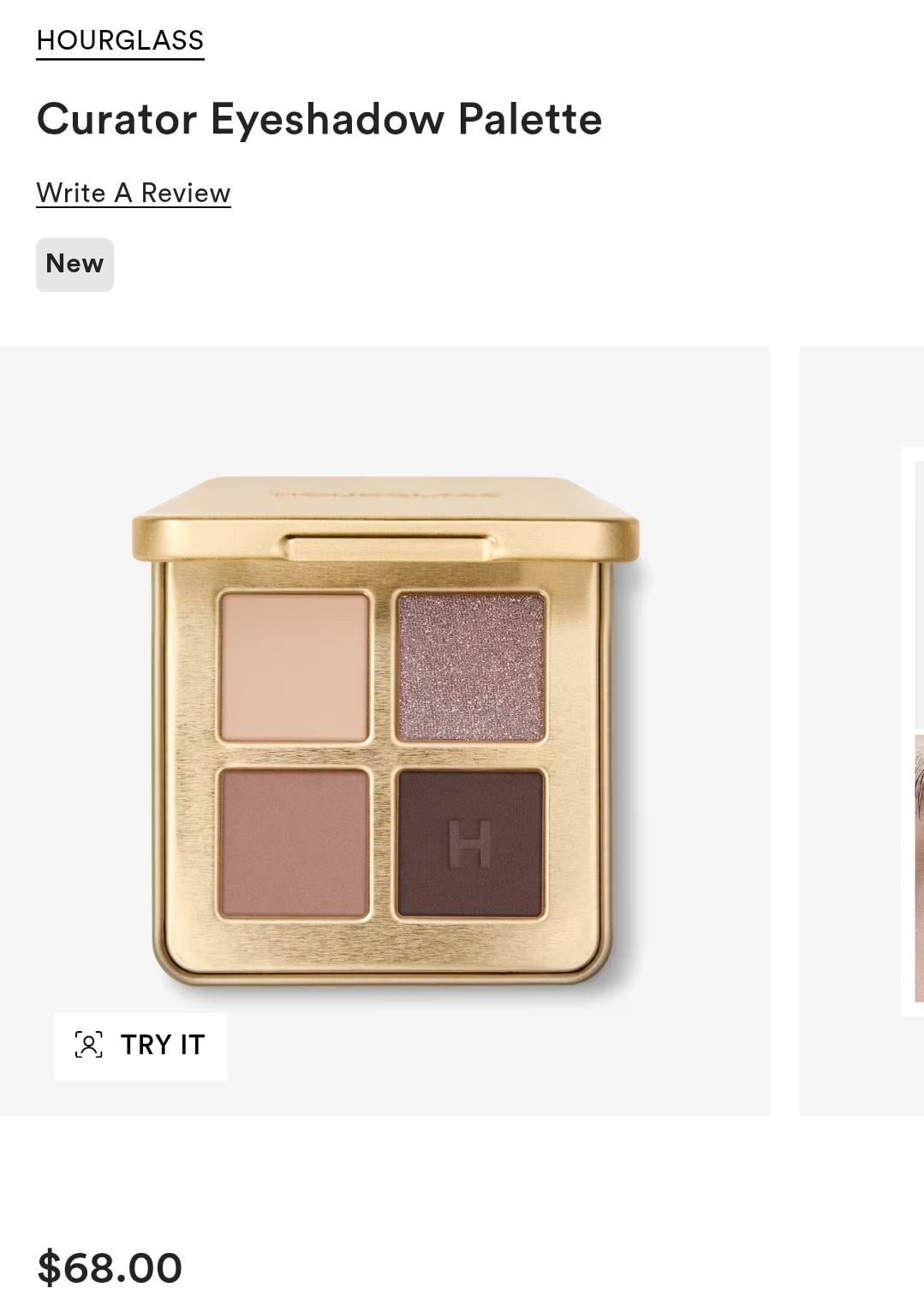924x1294 pixels.
Task: Click the $68.00 price text
Action: pos(110,1267)
